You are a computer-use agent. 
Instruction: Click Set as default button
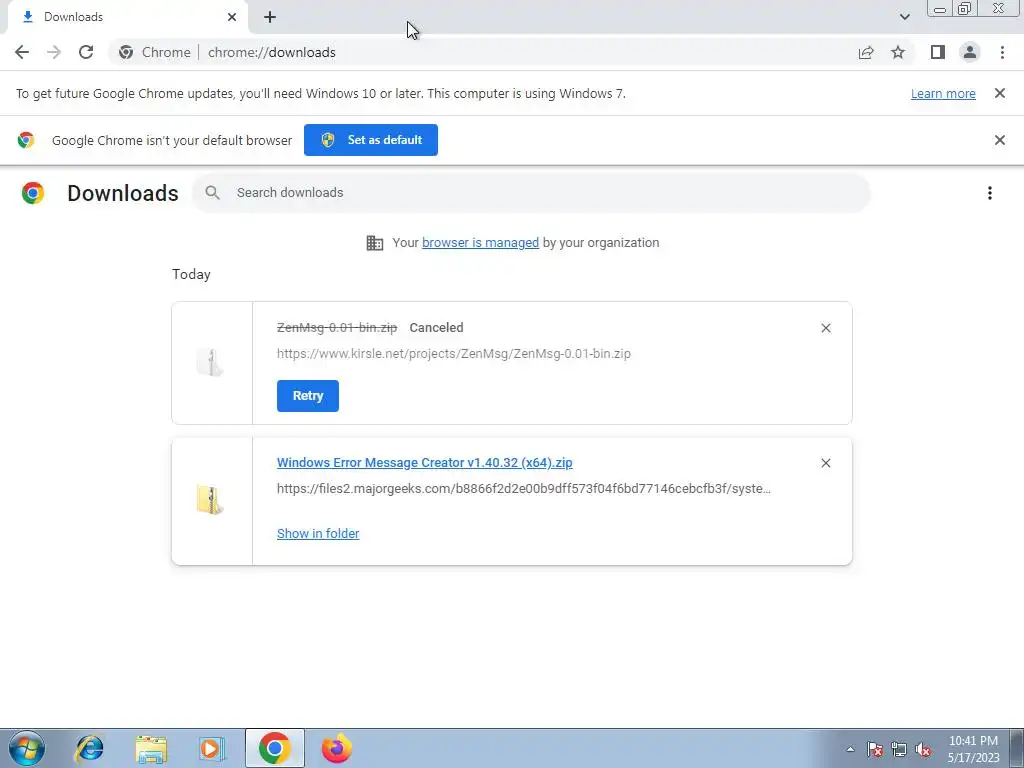371,140
